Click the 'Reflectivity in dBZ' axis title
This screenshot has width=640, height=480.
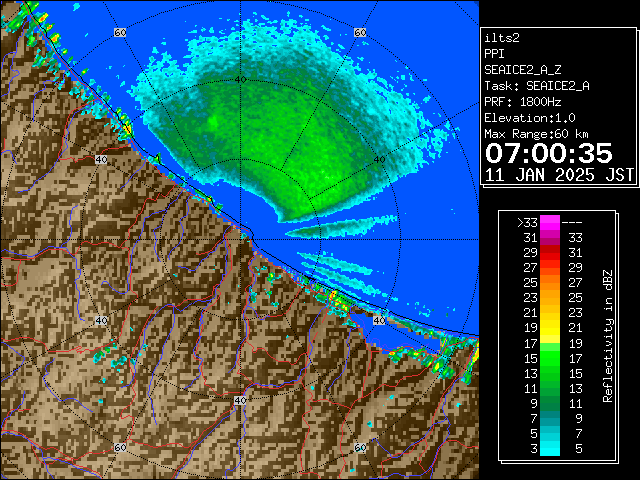pos(608,336)
